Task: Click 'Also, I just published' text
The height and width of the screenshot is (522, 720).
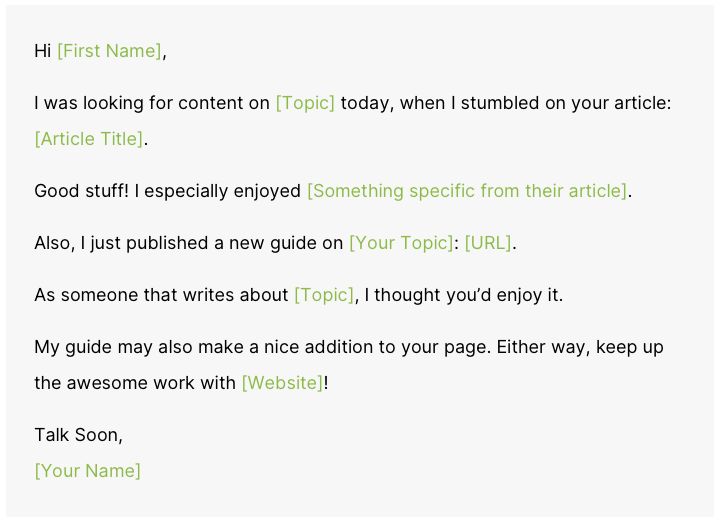Action: click(x=122, y=243)
